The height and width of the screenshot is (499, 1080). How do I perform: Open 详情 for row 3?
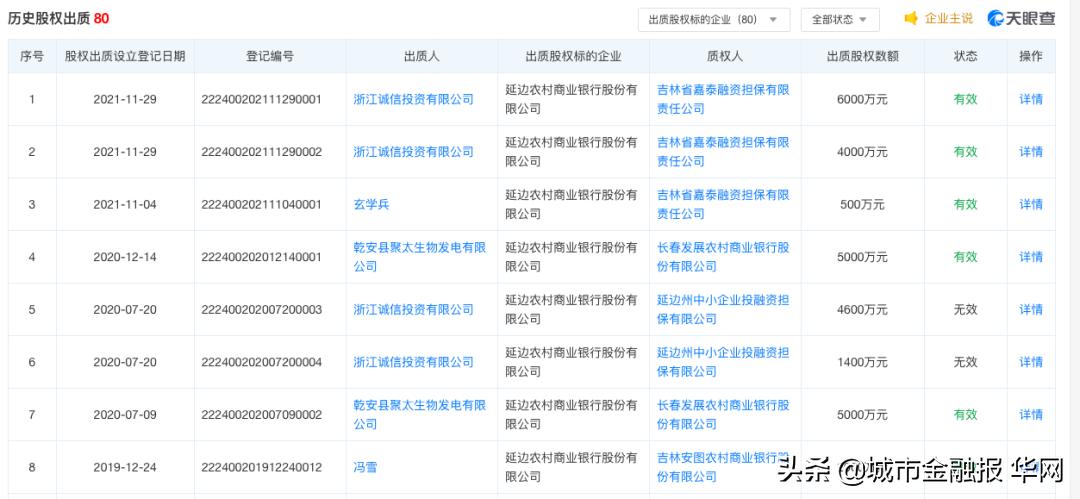1031,204
